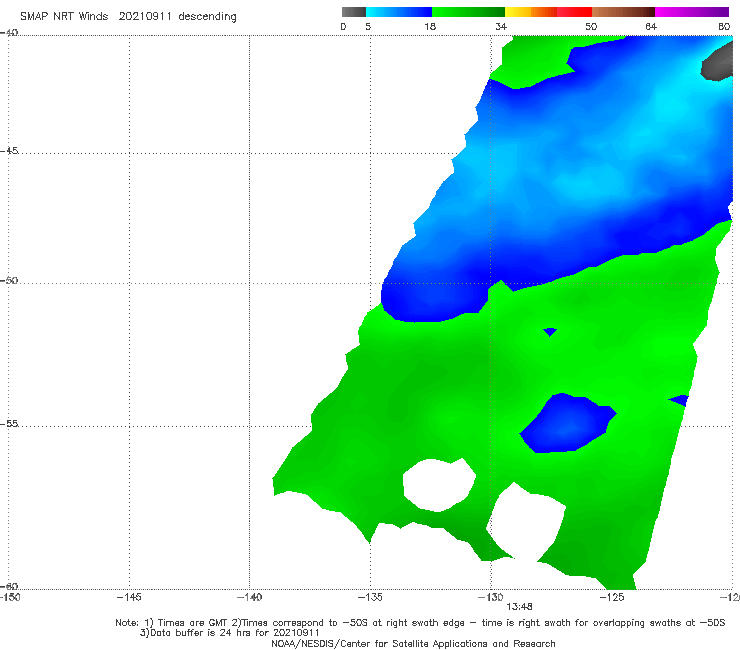Viewport: 740px width, 650px height.
Task: Click the swath time label '13:48'
Action: (519, 607)
